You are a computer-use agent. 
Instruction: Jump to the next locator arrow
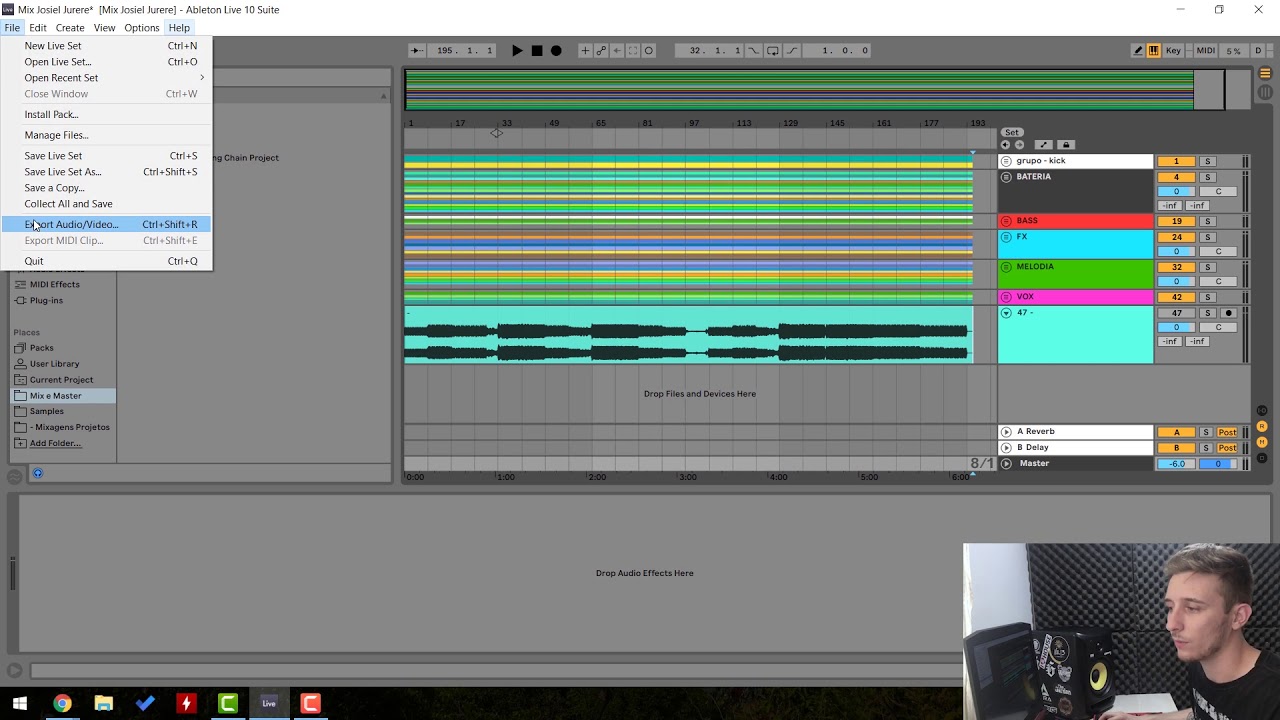click(x=1019, y=145)
